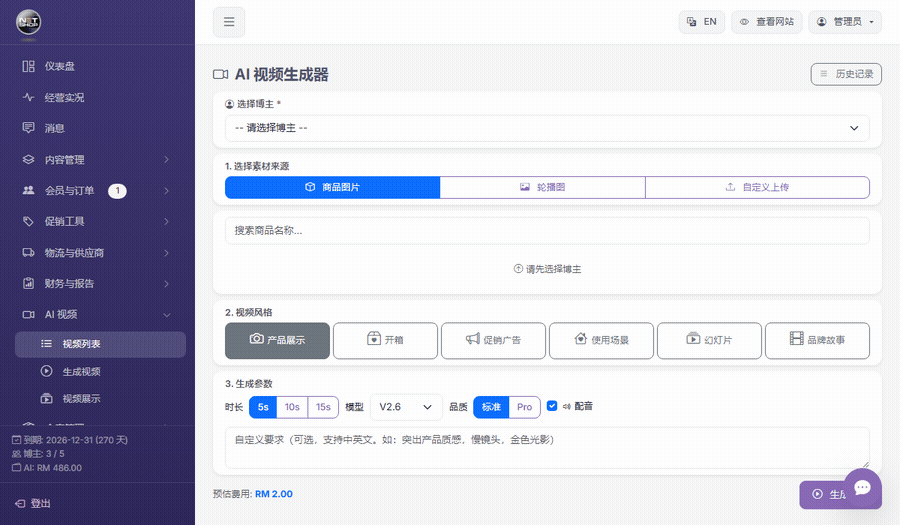Choose the 促销广告 video style
The width and height of the screenshot is (900, 525).
493,340
